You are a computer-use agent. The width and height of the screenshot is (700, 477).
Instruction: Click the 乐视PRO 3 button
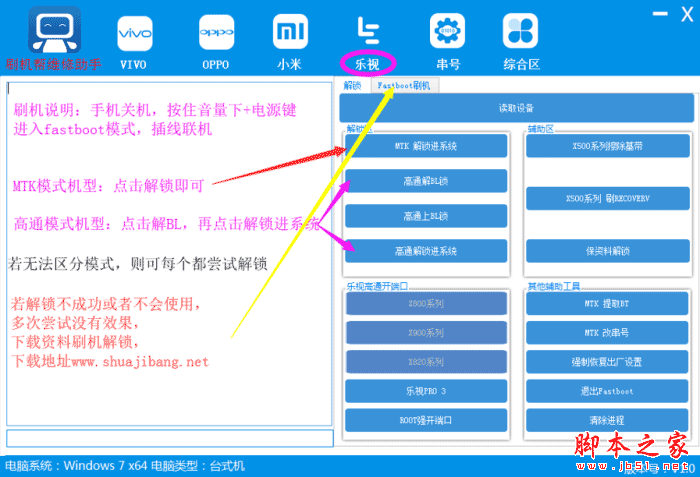[426, 391]
